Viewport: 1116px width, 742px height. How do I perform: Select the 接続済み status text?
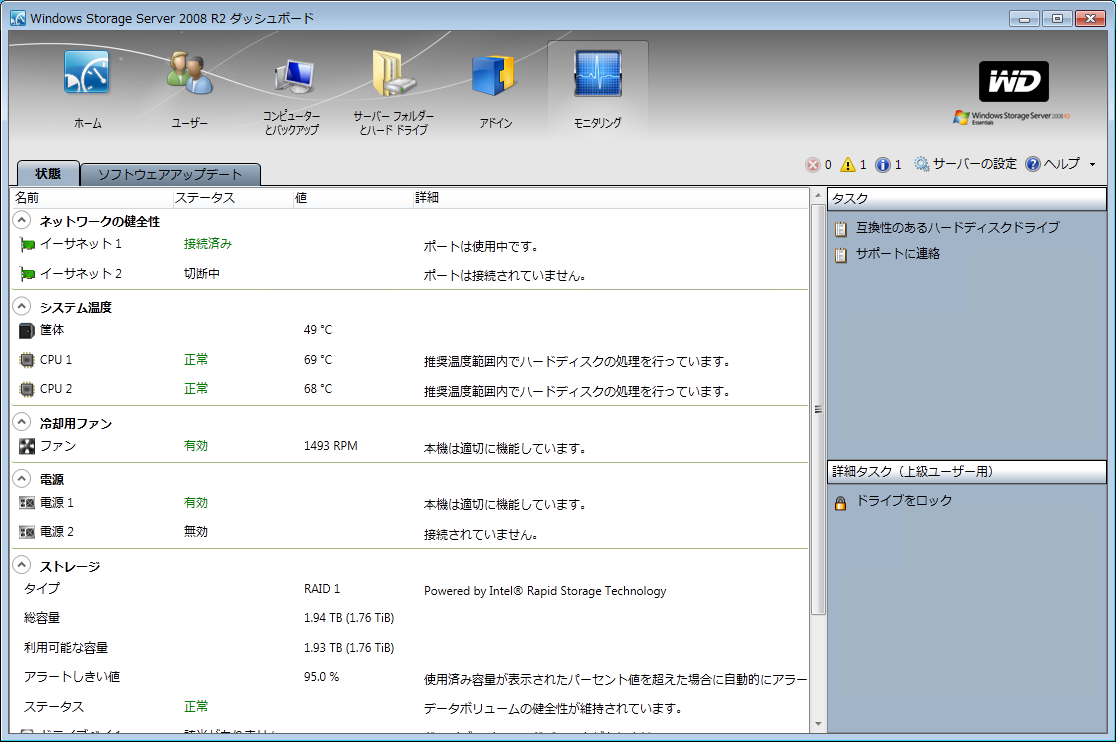tap(208, 244)
